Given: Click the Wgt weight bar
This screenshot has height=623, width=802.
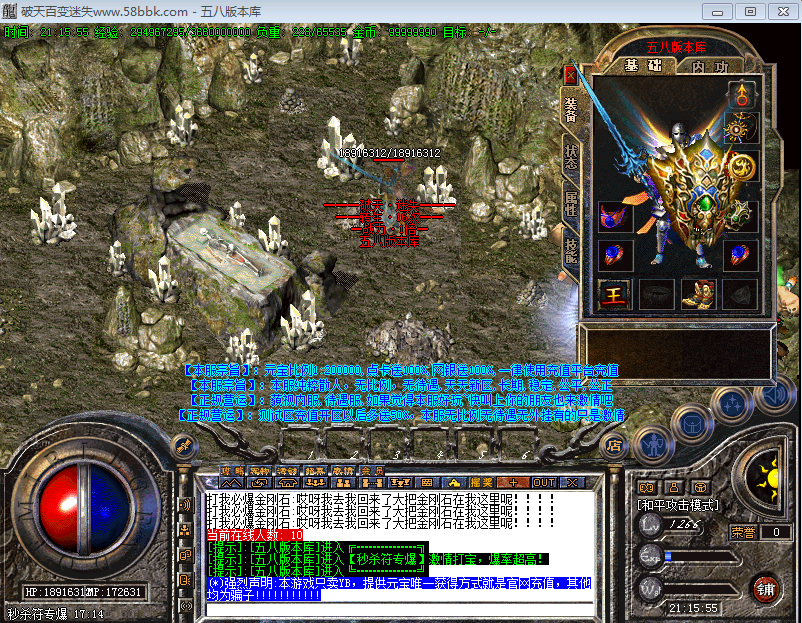Looking at the screenshot, I should pos(702,590).
